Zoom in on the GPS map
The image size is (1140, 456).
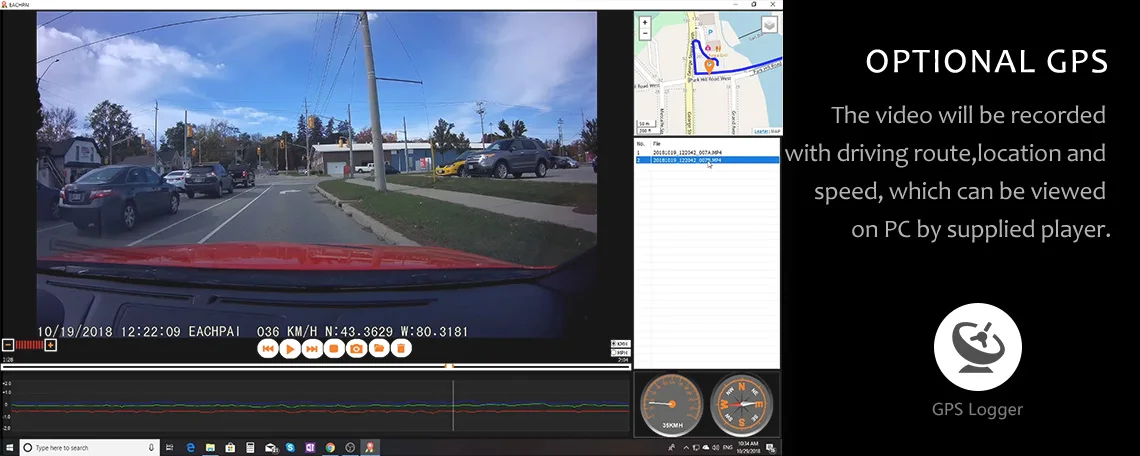point(645,22)
